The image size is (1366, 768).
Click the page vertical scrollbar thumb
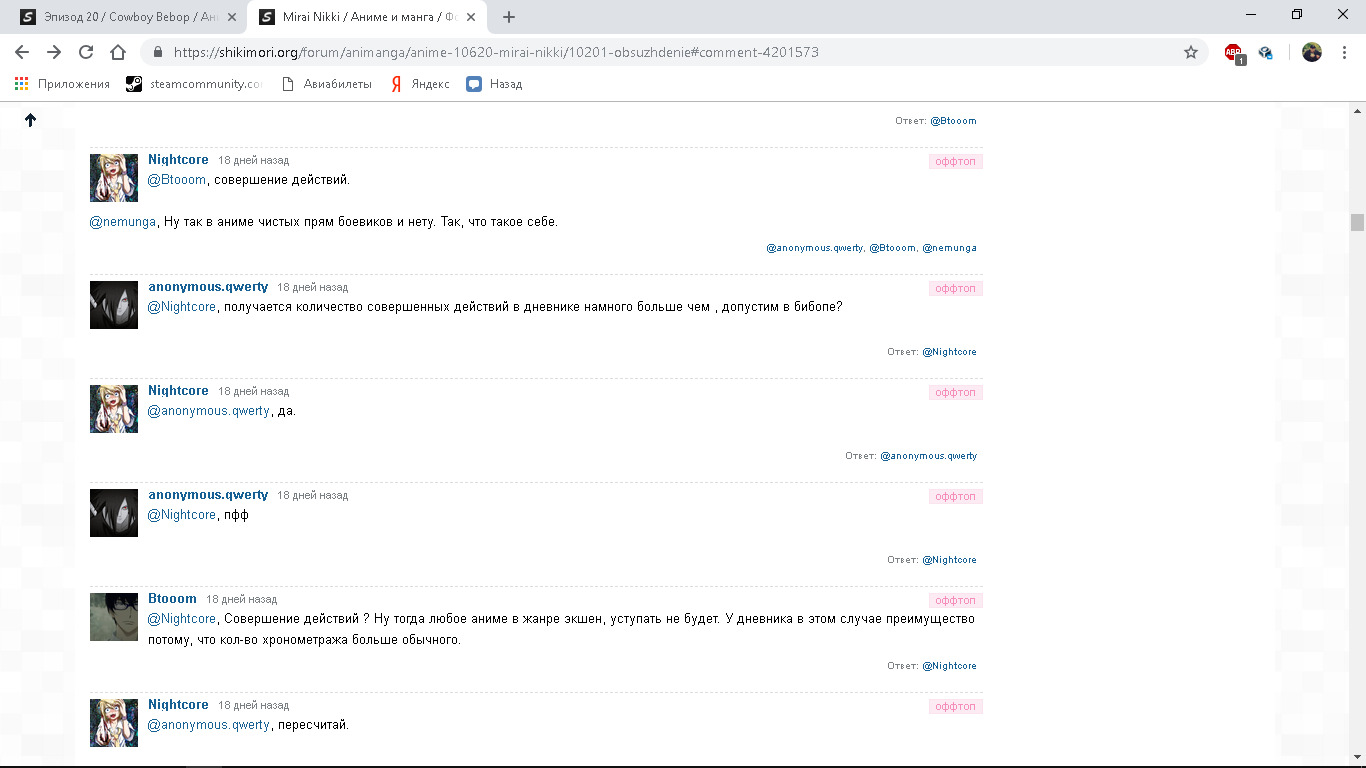pos(1357,222)
